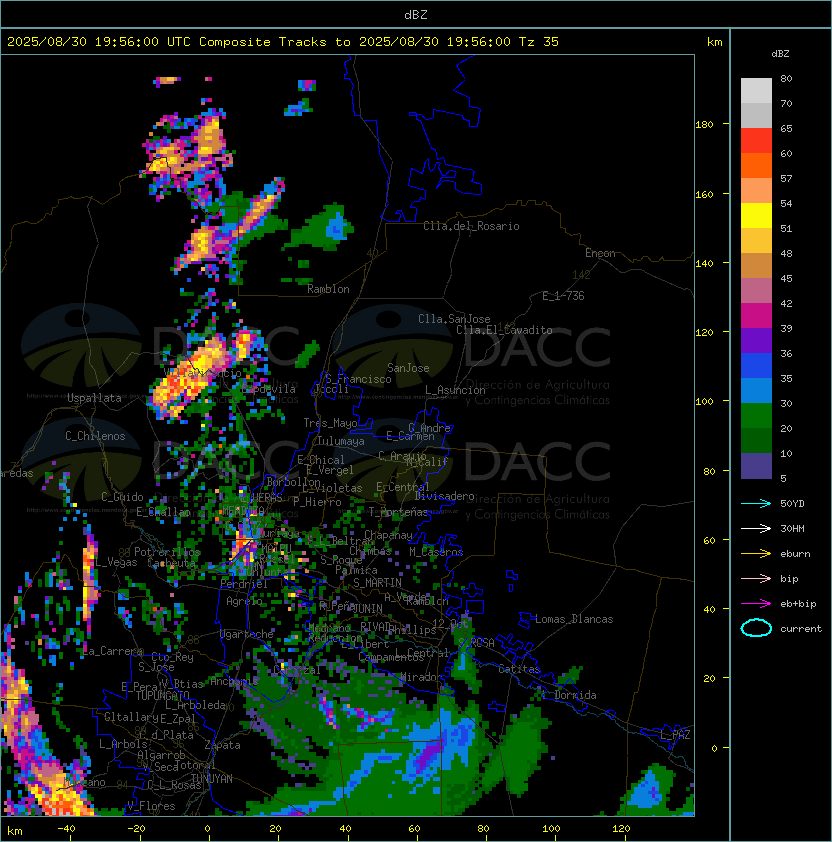
Task: Click legend value '65'
Action: click(786, 128)
